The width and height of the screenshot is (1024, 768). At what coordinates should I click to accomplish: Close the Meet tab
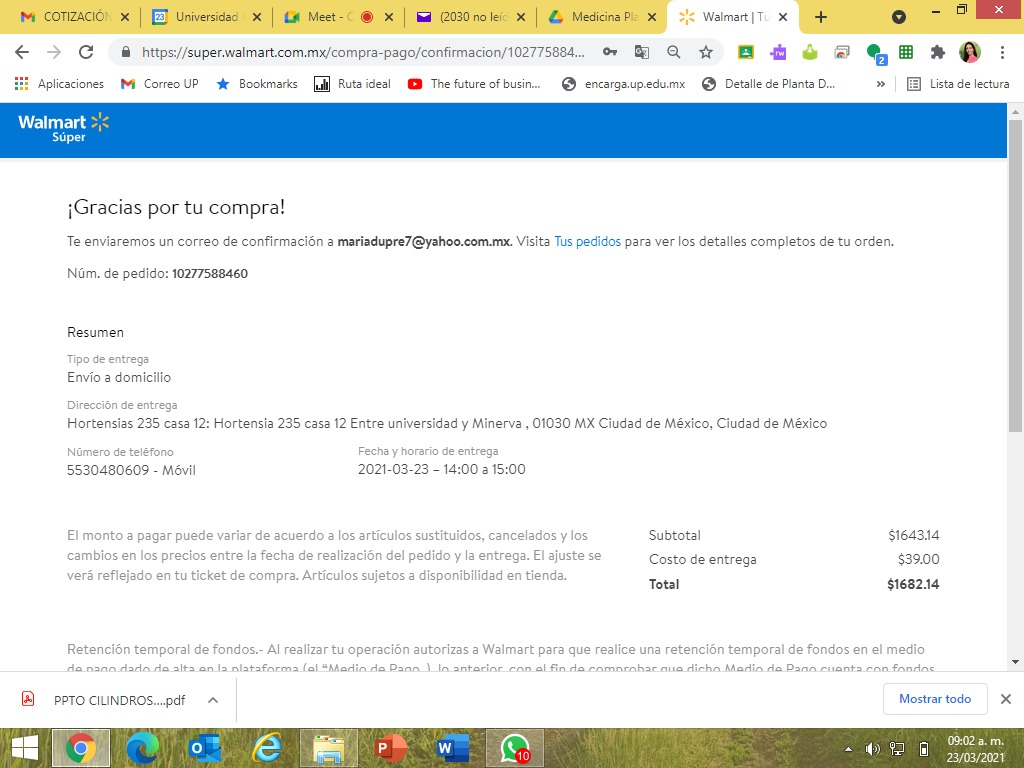click(389, 17)
